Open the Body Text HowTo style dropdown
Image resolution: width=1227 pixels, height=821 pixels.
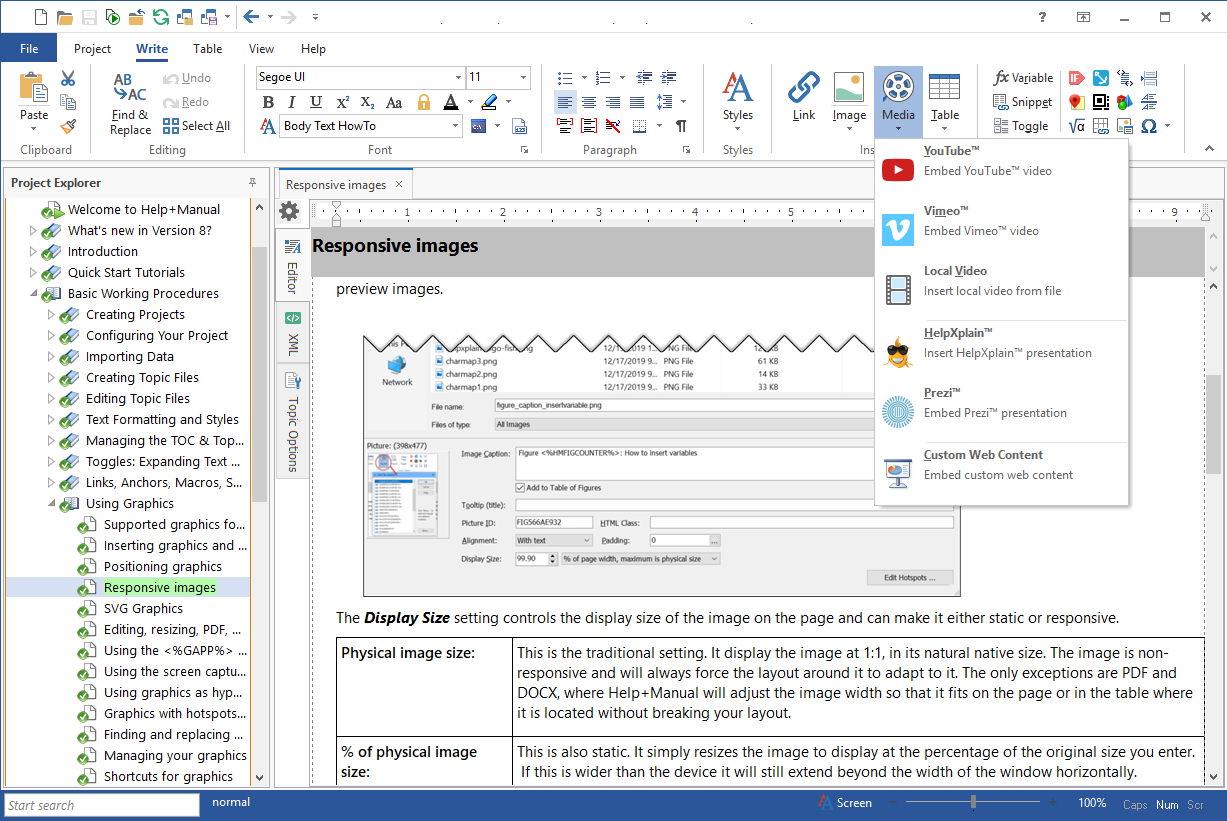[455, 126]
